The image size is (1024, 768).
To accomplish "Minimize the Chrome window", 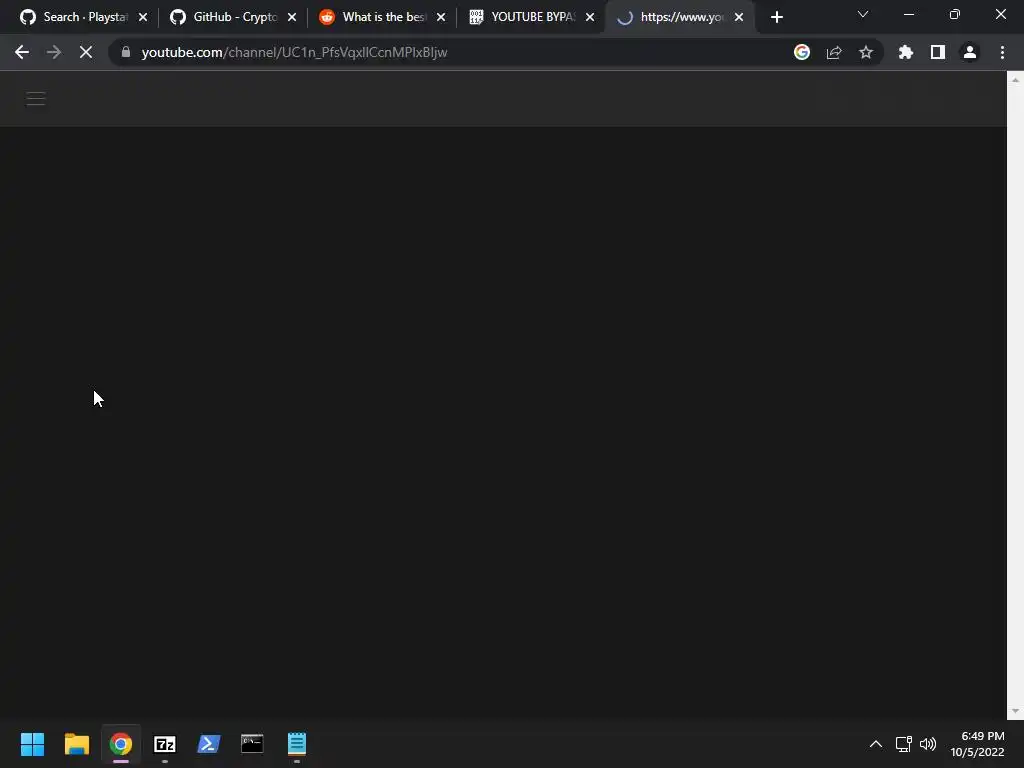I will (908, 14).
